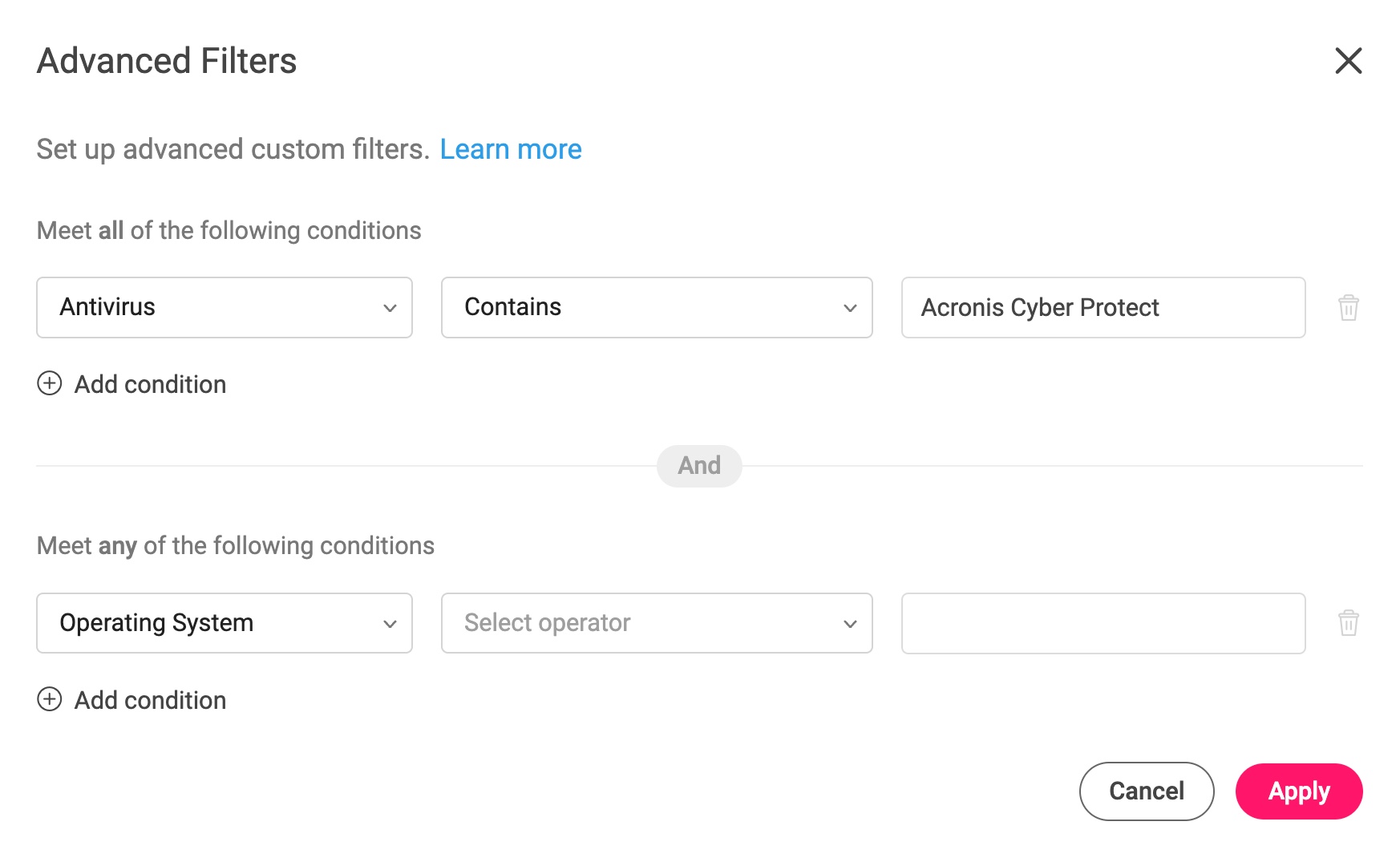Delete the Operating System condition with trash icon
1400x858 pixels.
coord(1348,623)
